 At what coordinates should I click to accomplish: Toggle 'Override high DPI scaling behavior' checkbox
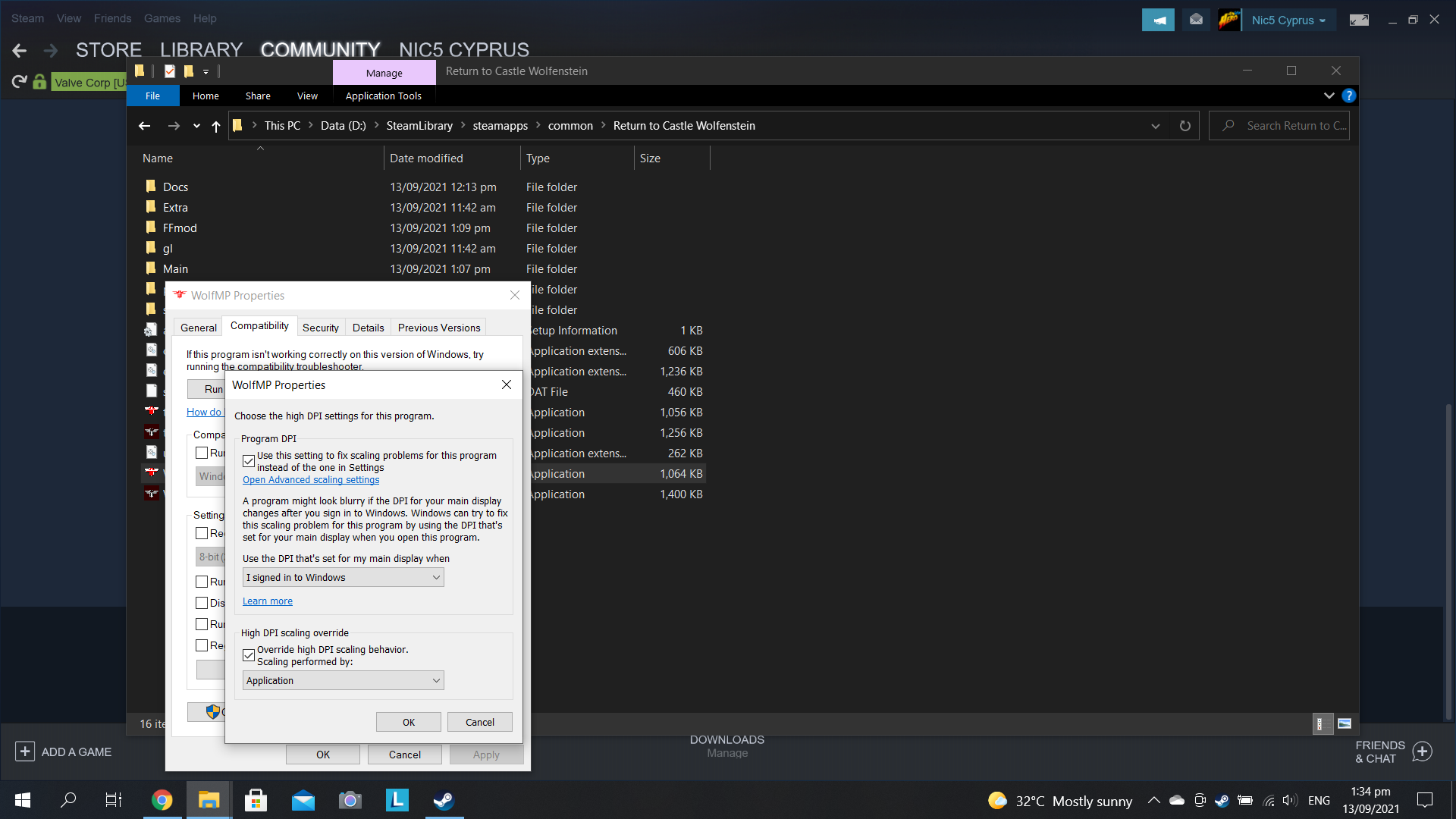(x=249, y=655)
